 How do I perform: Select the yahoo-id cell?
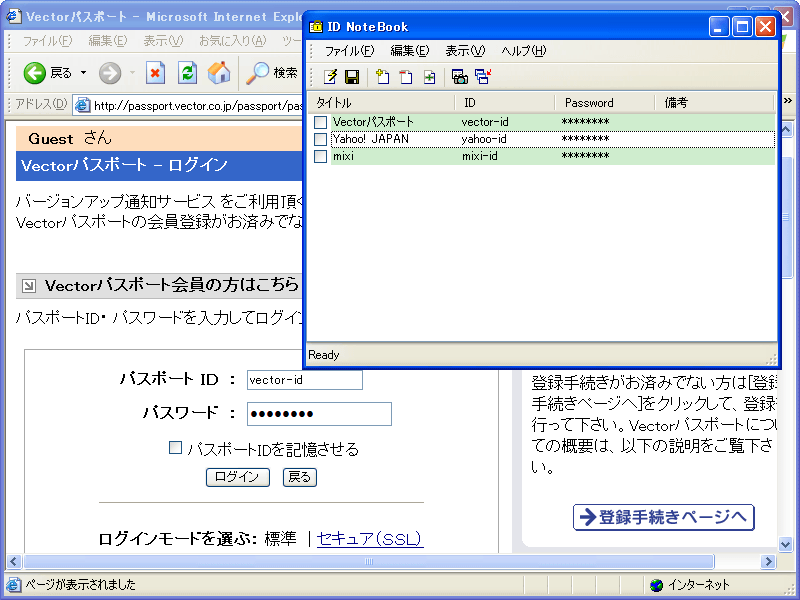(x=484, y=139)
